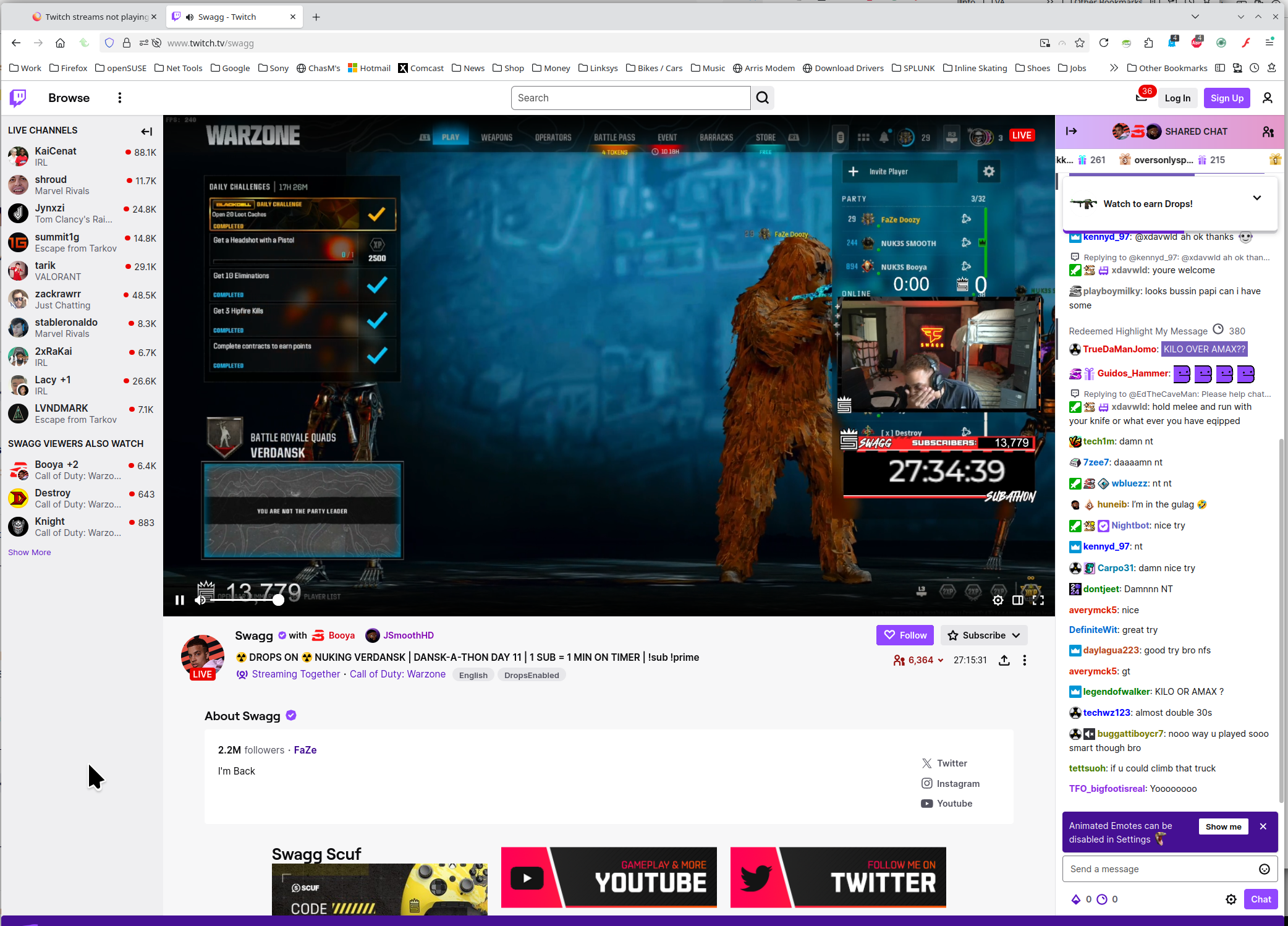Open summit1g channel in sidebar
The width and height of the screenshot is (1288, 926).
point(82,242)
